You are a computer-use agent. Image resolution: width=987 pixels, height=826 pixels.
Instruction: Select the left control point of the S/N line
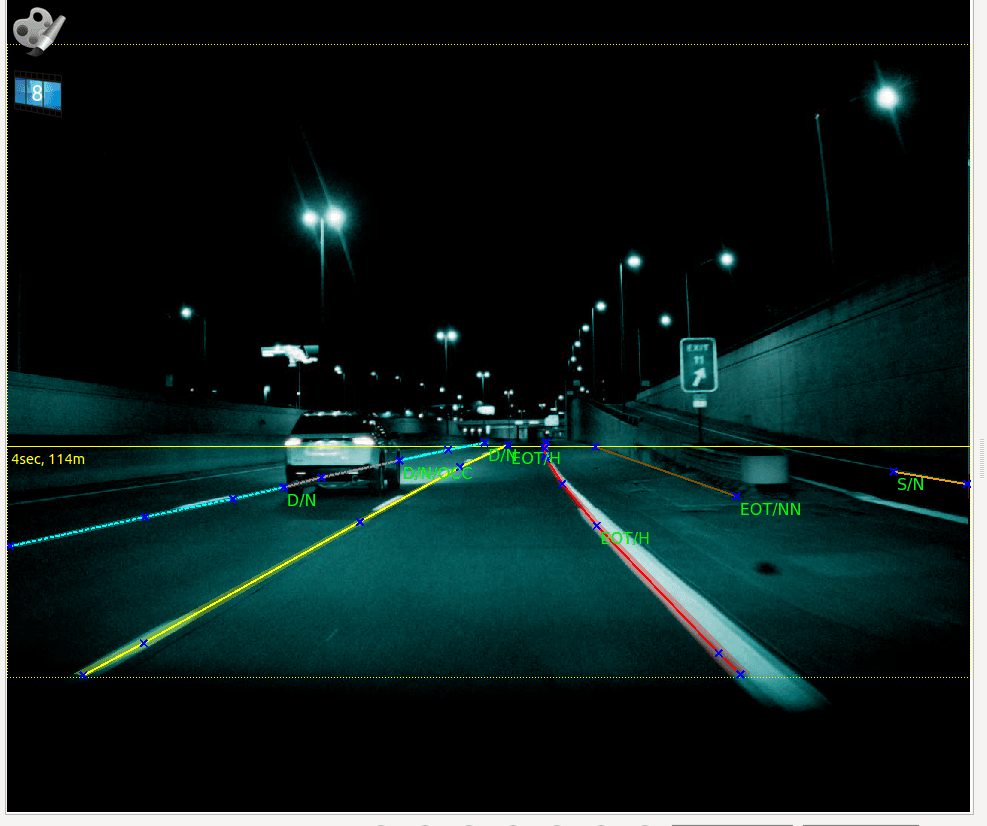click(893, 471)
